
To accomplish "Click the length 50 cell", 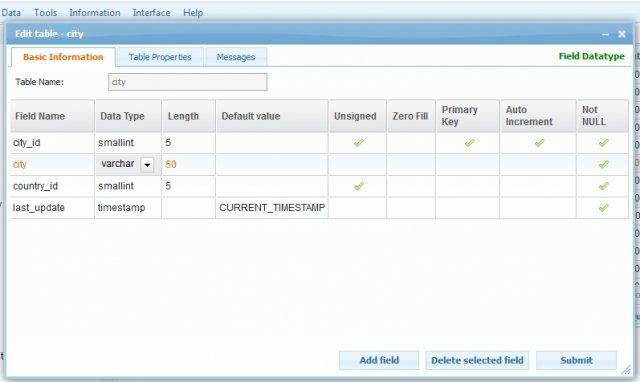I will tap(189, 164).
